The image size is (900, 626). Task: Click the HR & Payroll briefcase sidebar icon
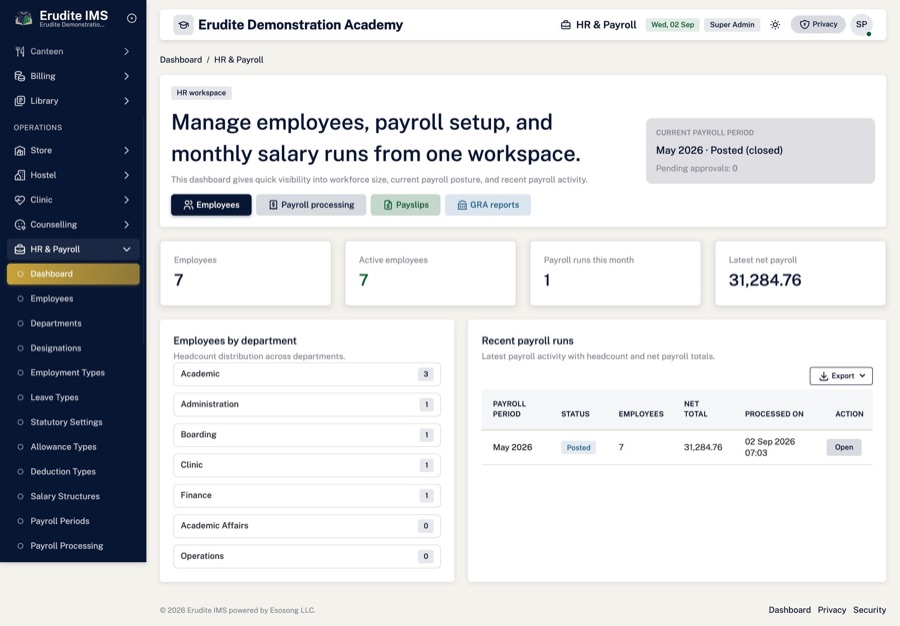(20, 249)
